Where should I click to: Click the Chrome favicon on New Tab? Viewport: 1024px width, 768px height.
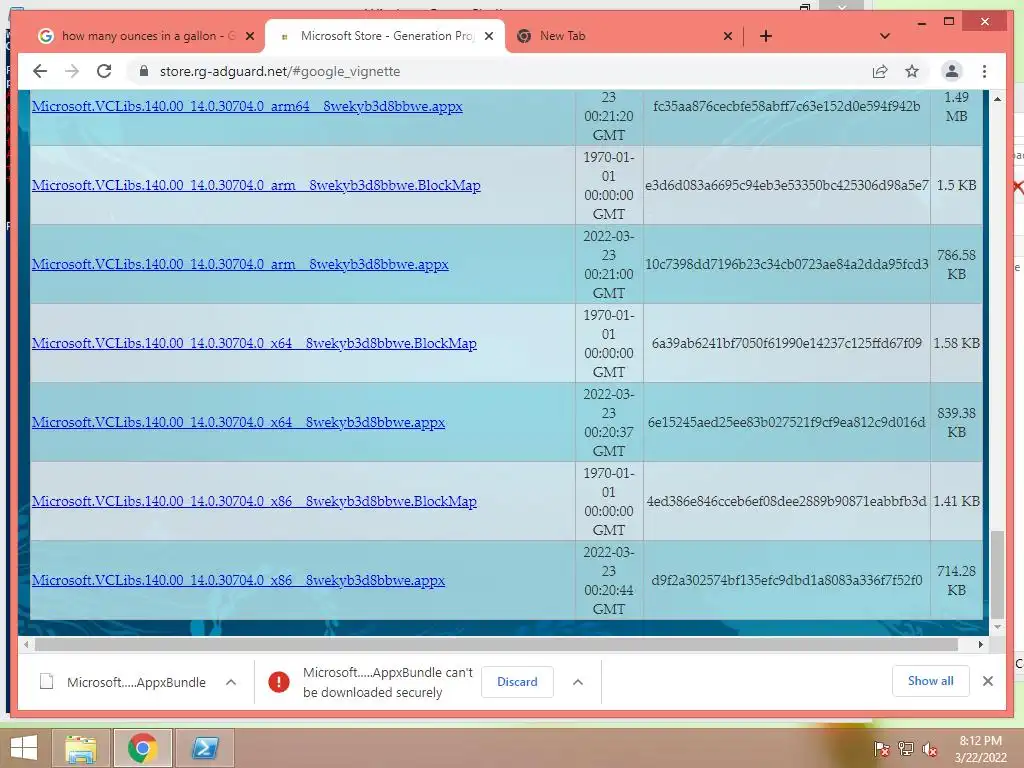[x=524, y=36]
